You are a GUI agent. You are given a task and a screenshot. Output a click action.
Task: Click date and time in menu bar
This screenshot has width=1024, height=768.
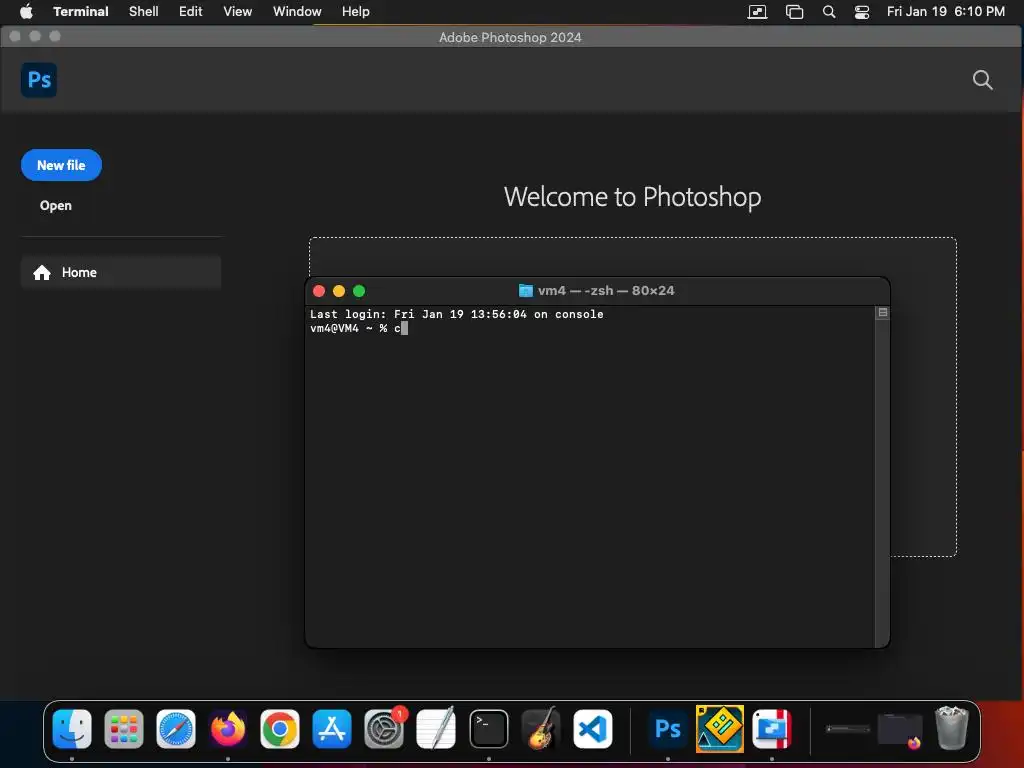(946, 11)
